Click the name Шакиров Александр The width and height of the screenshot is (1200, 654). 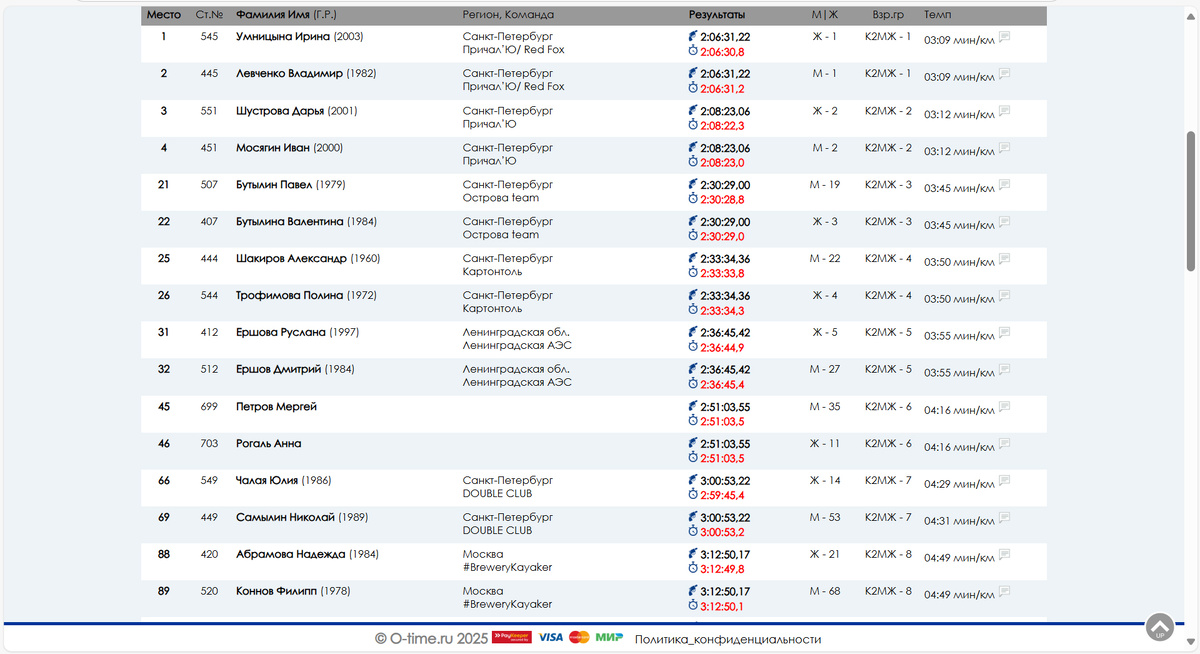point(291,258)
